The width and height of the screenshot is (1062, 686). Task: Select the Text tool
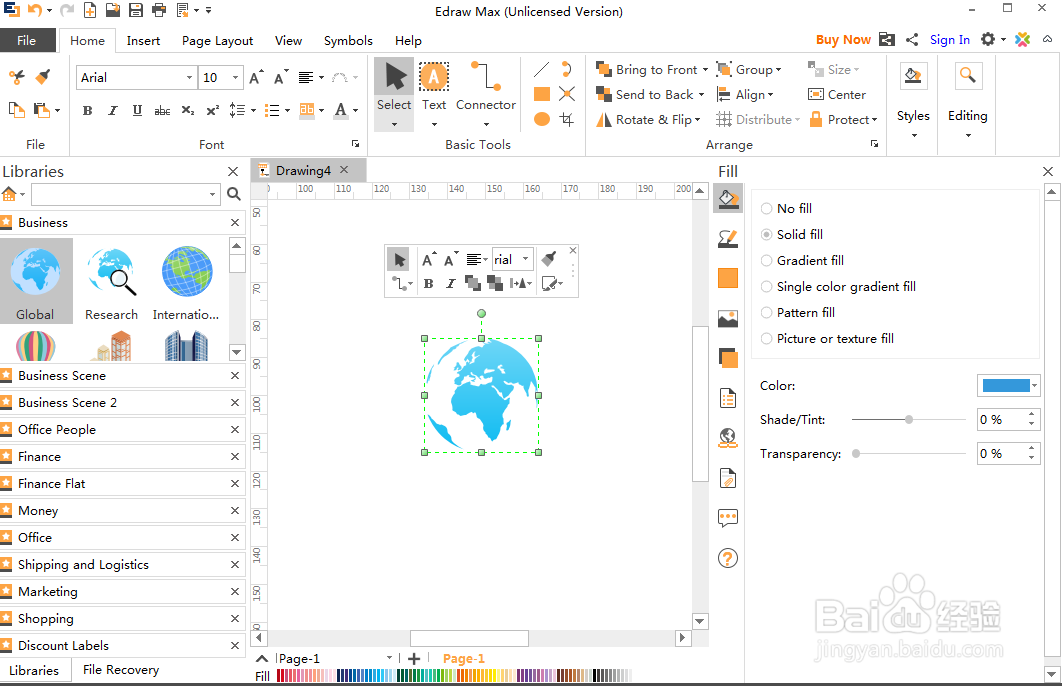point(433,87)
